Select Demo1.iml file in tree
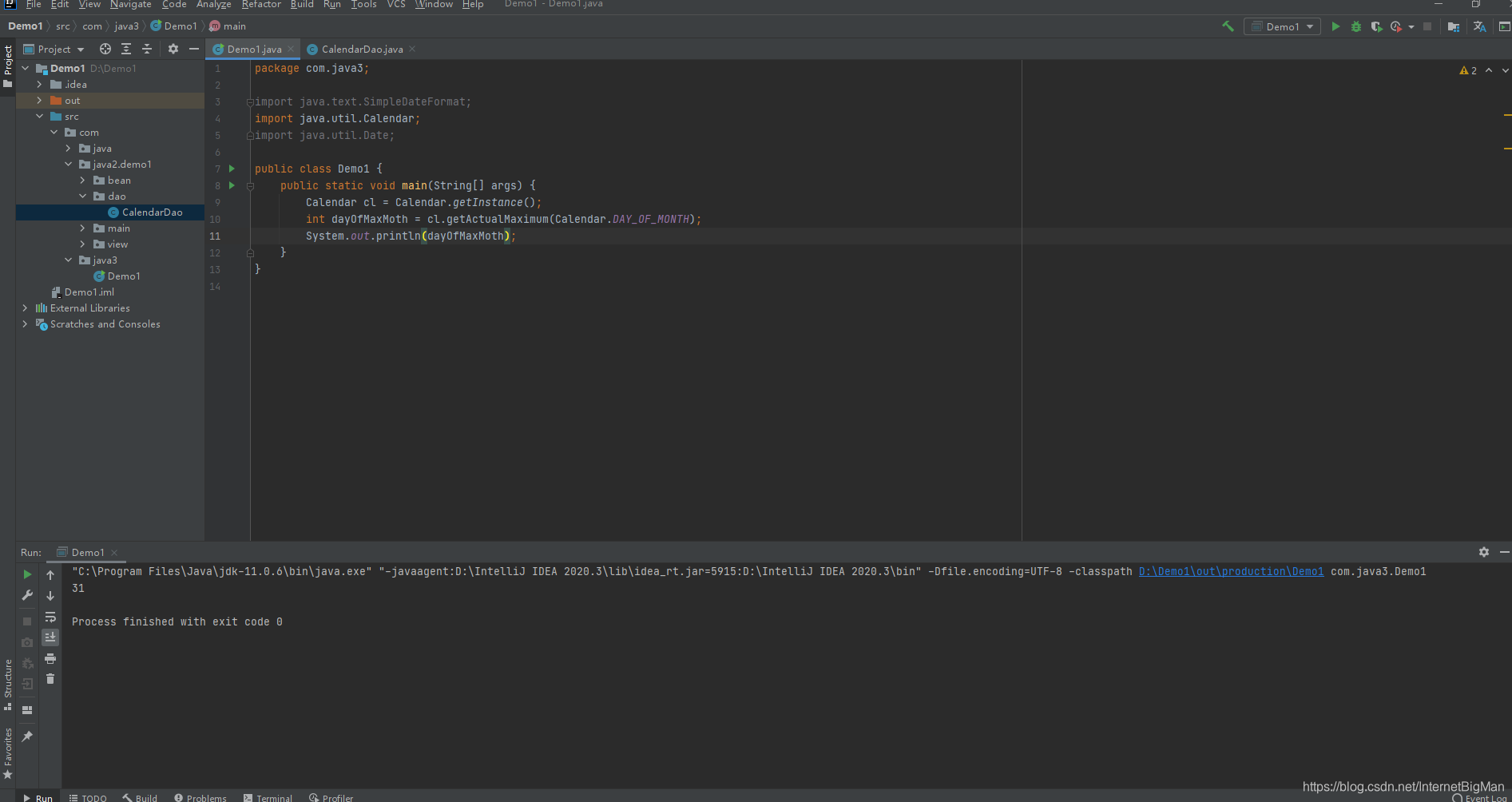This screenshot has width=1512, height=802. (89, 292)
